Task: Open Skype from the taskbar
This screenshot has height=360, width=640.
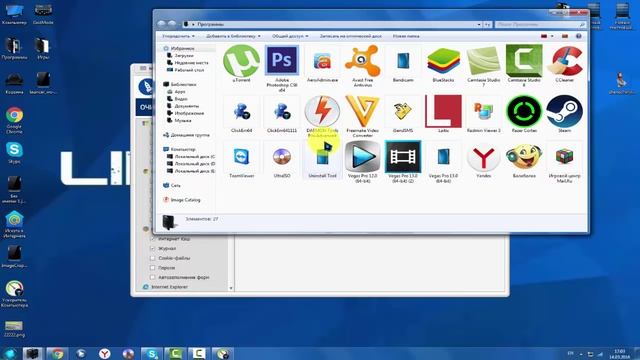Action: click(x=152, y=353)
